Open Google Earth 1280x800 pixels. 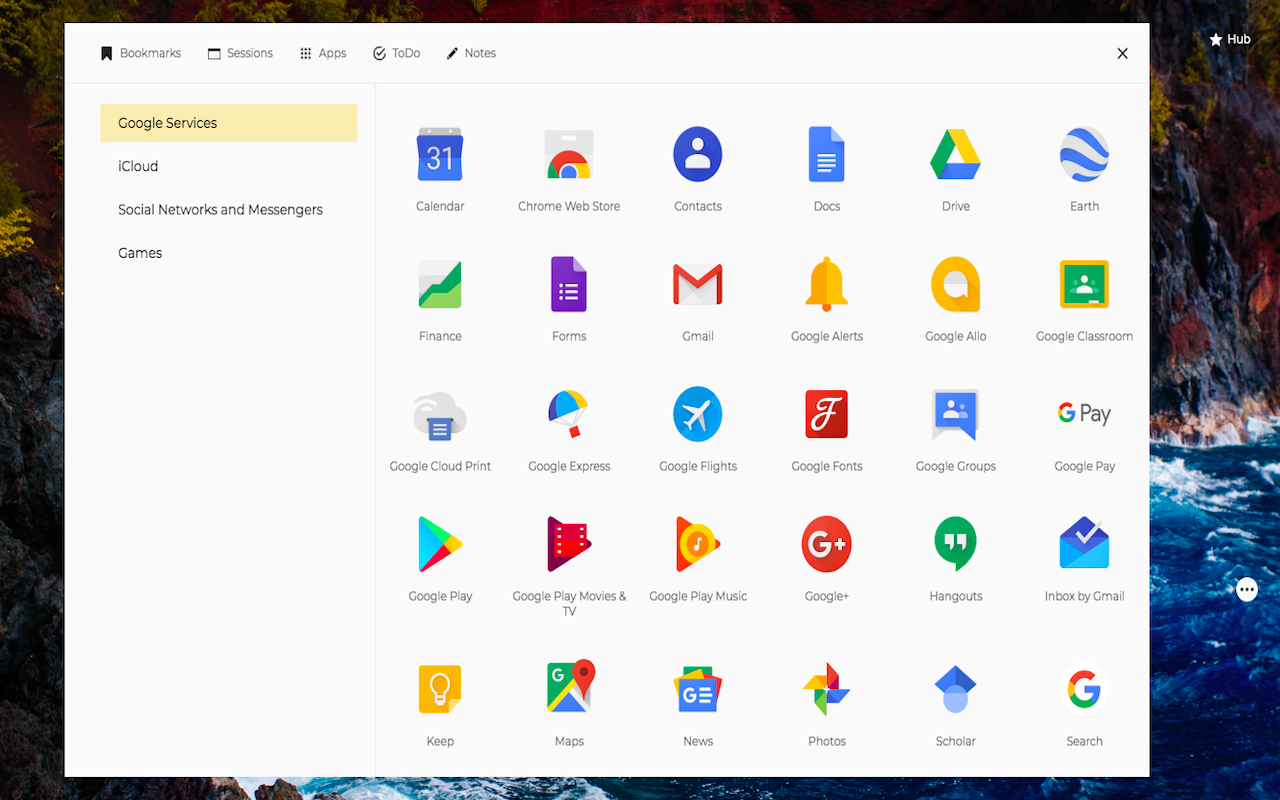1085,155
